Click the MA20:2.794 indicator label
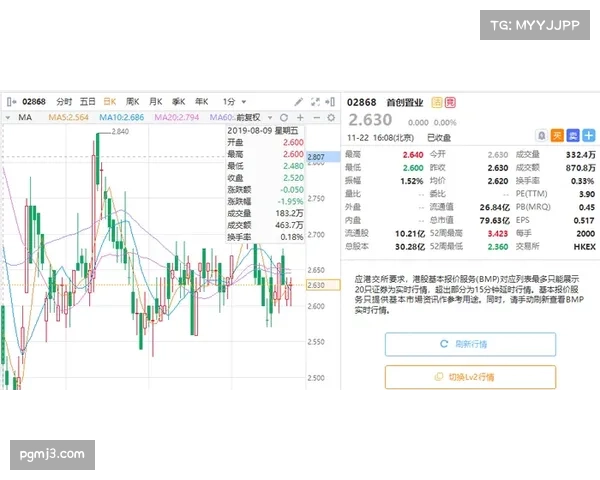Viewport: 600px width, 480px height. [177, 118]
